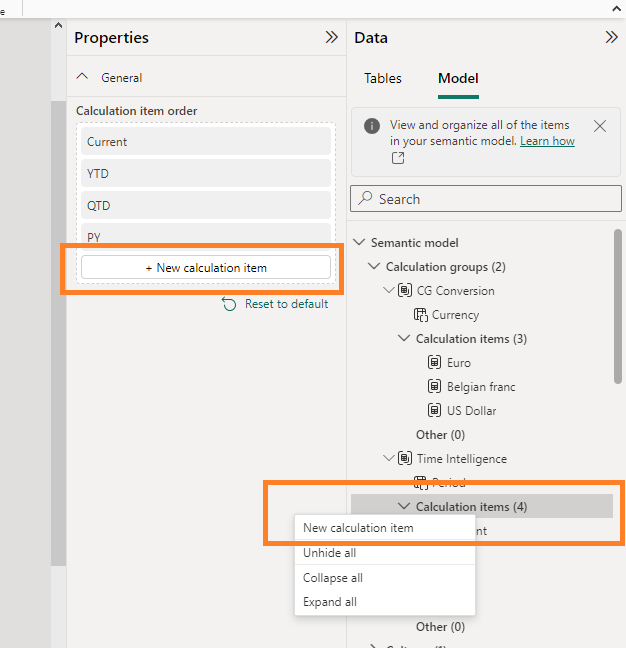
Task: Collapse the Calculation groups (2) node
Action: [375, 267]
